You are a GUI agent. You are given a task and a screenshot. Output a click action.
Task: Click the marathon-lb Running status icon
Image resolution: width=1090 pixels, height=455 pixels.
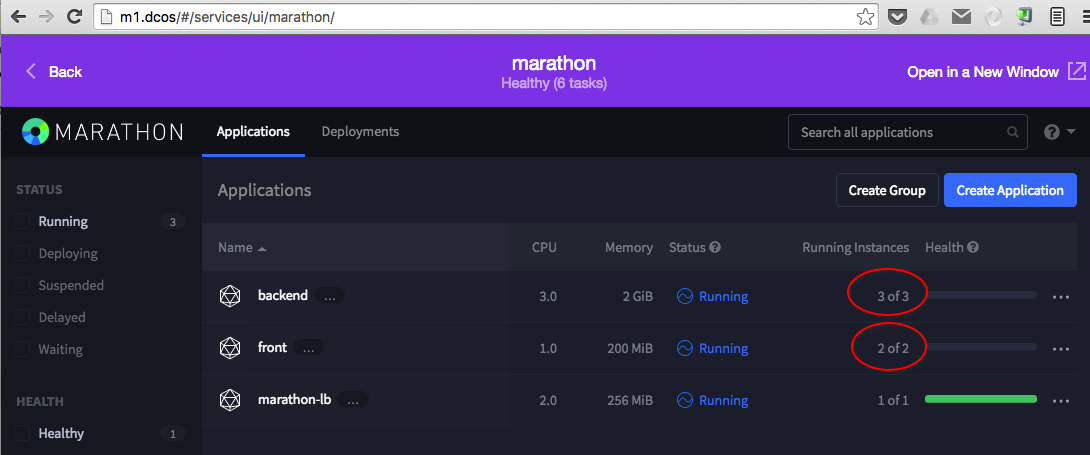pos(685,401)
